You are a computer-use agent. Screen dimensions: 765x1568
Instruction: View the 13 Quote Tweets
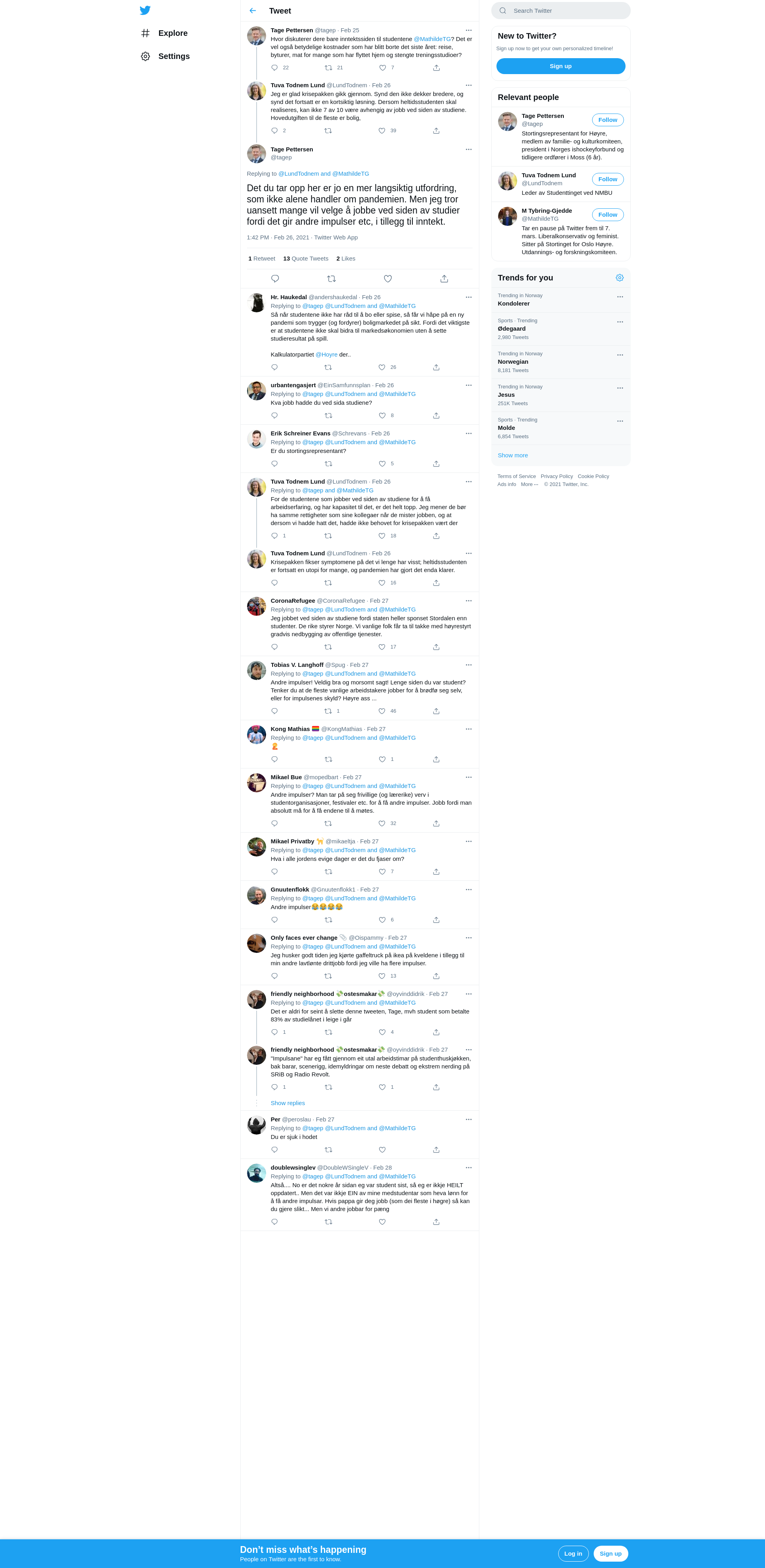tap(306, 259)
